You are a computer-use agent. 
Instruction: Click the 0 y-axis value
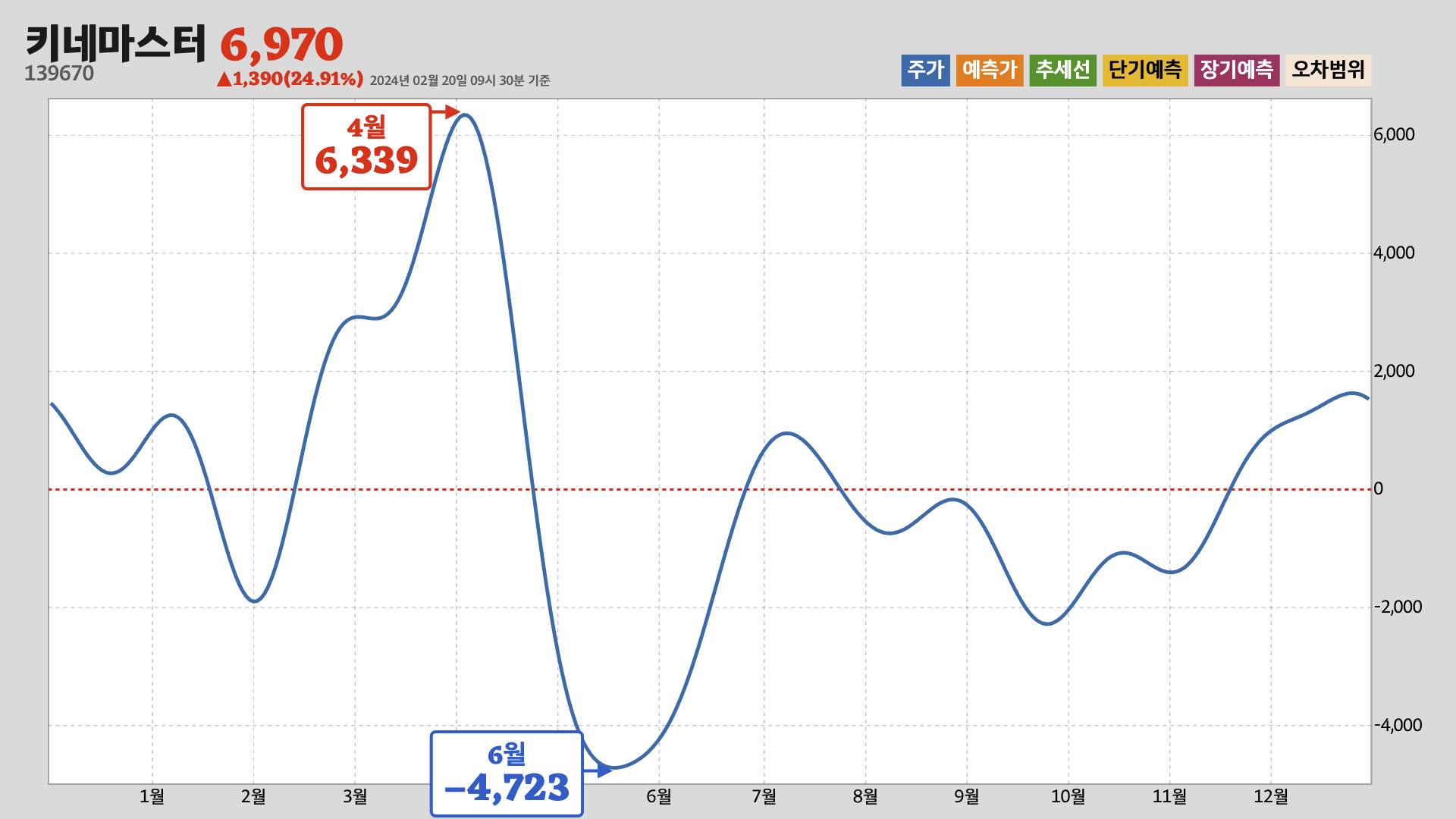1379,489
